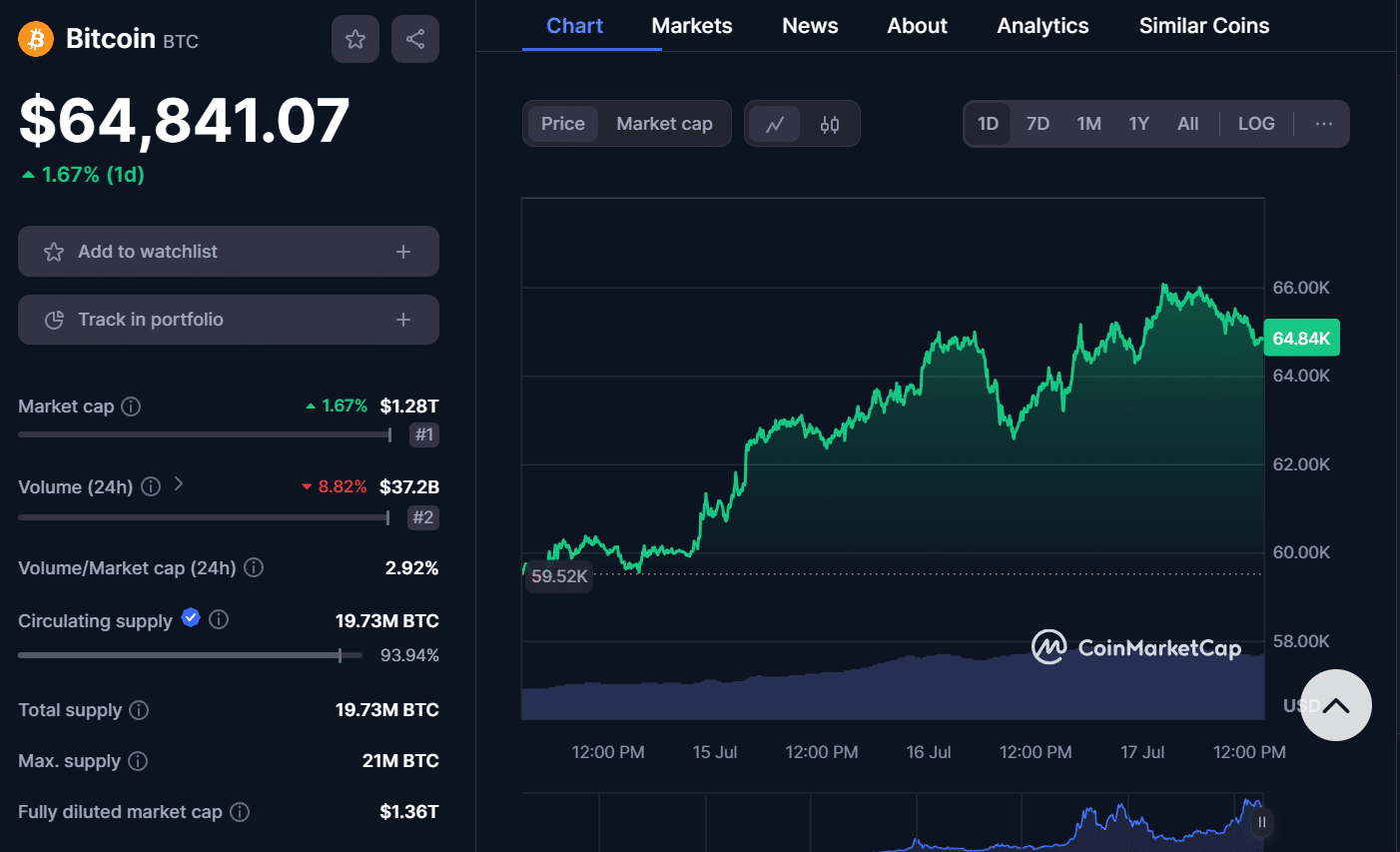Click the verified checkmark badge
The width and height of the screenshot is (1400, 852).
(x=191, y=617)
